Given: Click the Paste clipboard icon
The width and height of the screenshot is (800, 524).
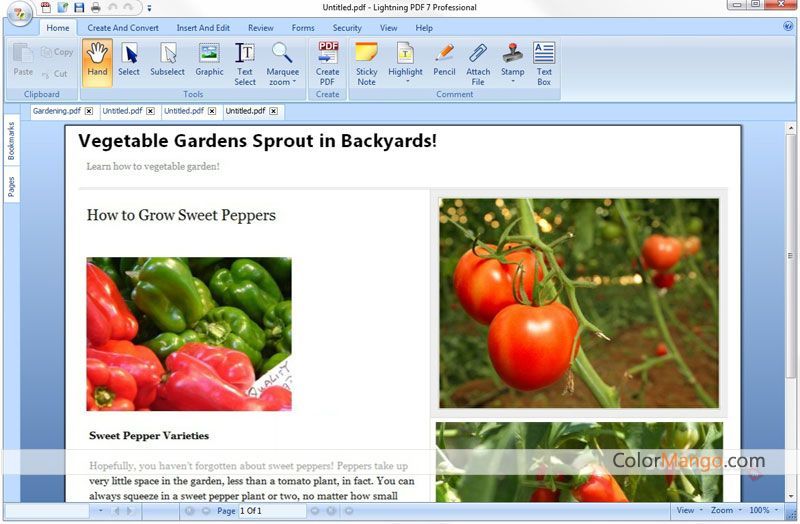Looking at the screenshot, I should point(23,60).
